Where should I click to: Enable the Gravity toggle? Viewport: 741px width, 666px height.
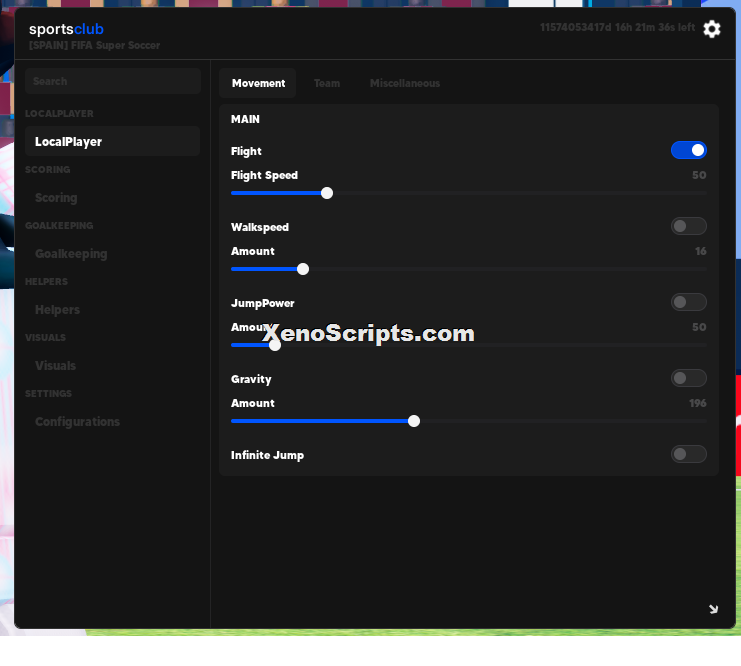tap(689, 378)
